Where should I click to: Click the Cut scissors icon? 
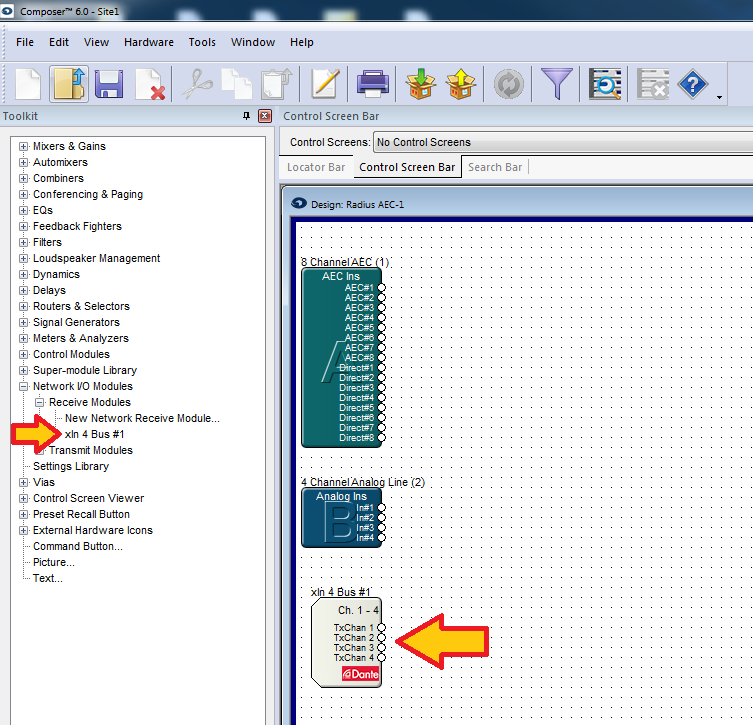pos(197,84)
